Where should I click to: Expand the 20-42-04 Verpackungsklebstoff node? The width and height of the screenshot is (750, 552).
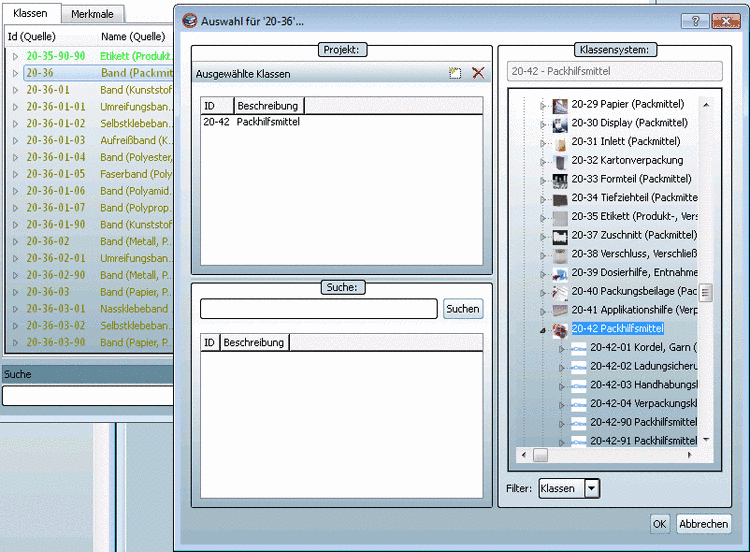point(562,405)
